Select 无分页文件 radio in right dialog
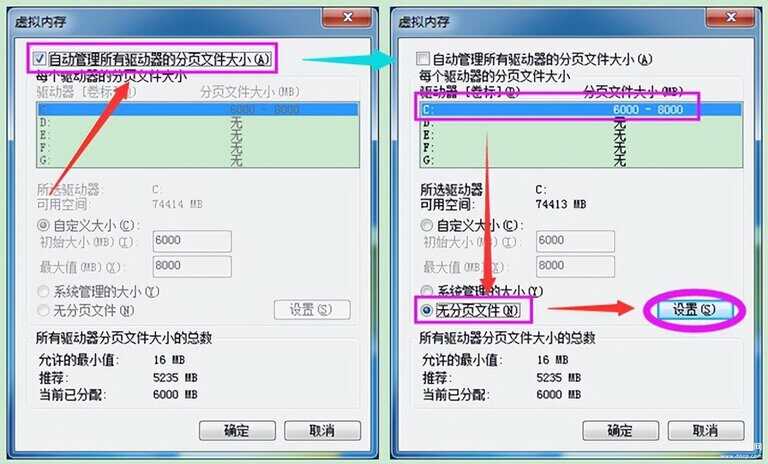 427,310
